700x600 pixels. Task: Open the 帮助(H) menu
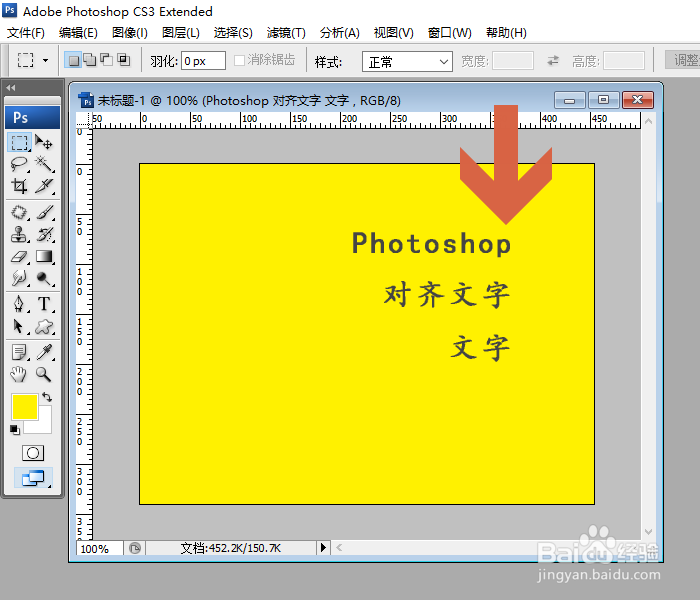tap(506, 33)
